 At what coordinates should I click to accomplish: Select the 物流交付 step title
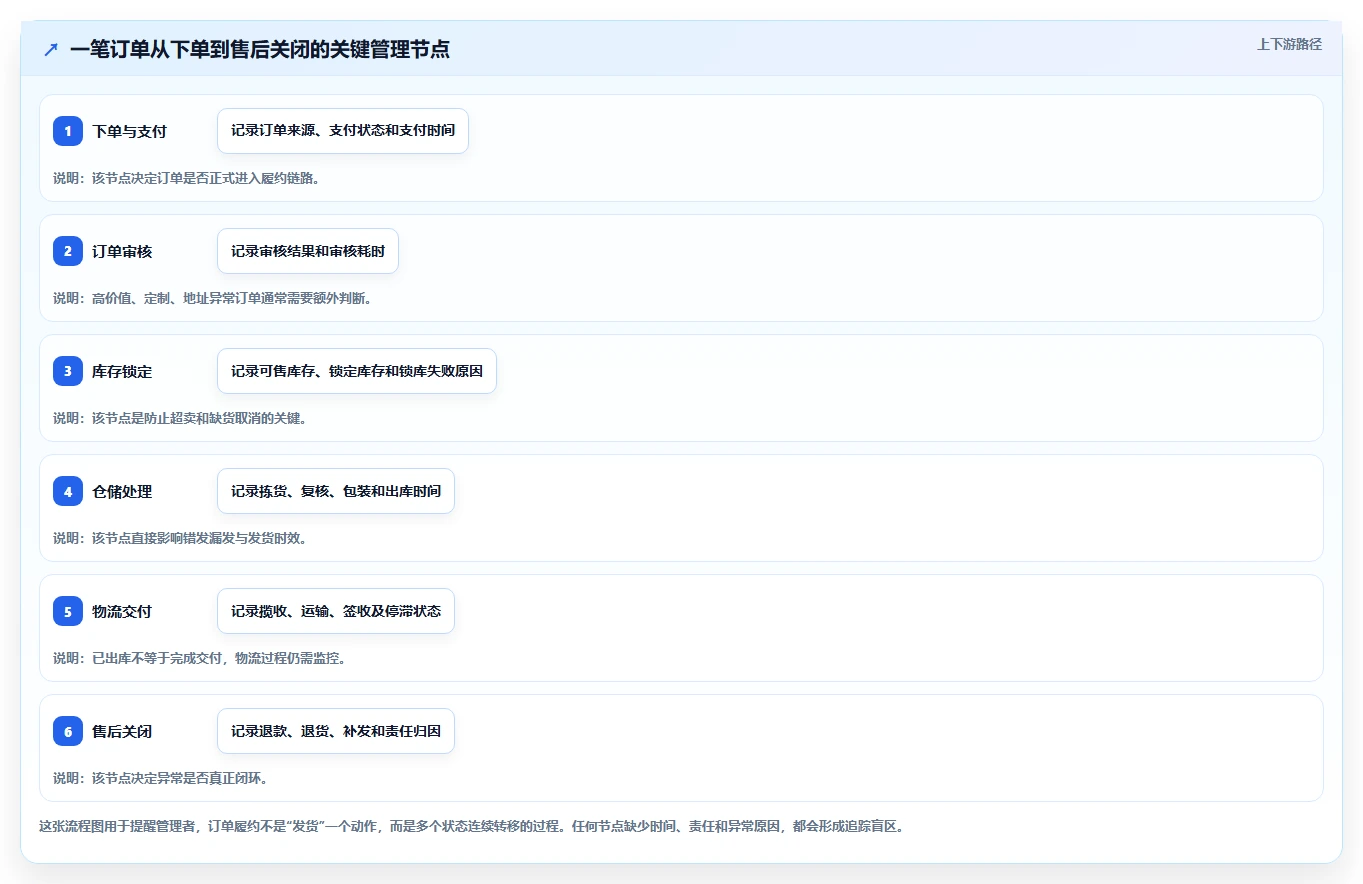click(x=122, y=611)
